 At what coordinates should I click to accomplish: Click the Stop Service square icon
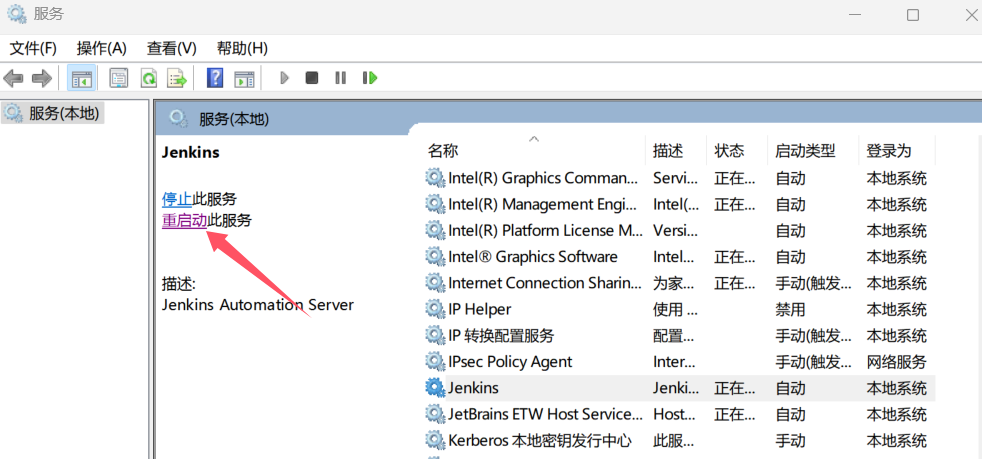[312, 78]
